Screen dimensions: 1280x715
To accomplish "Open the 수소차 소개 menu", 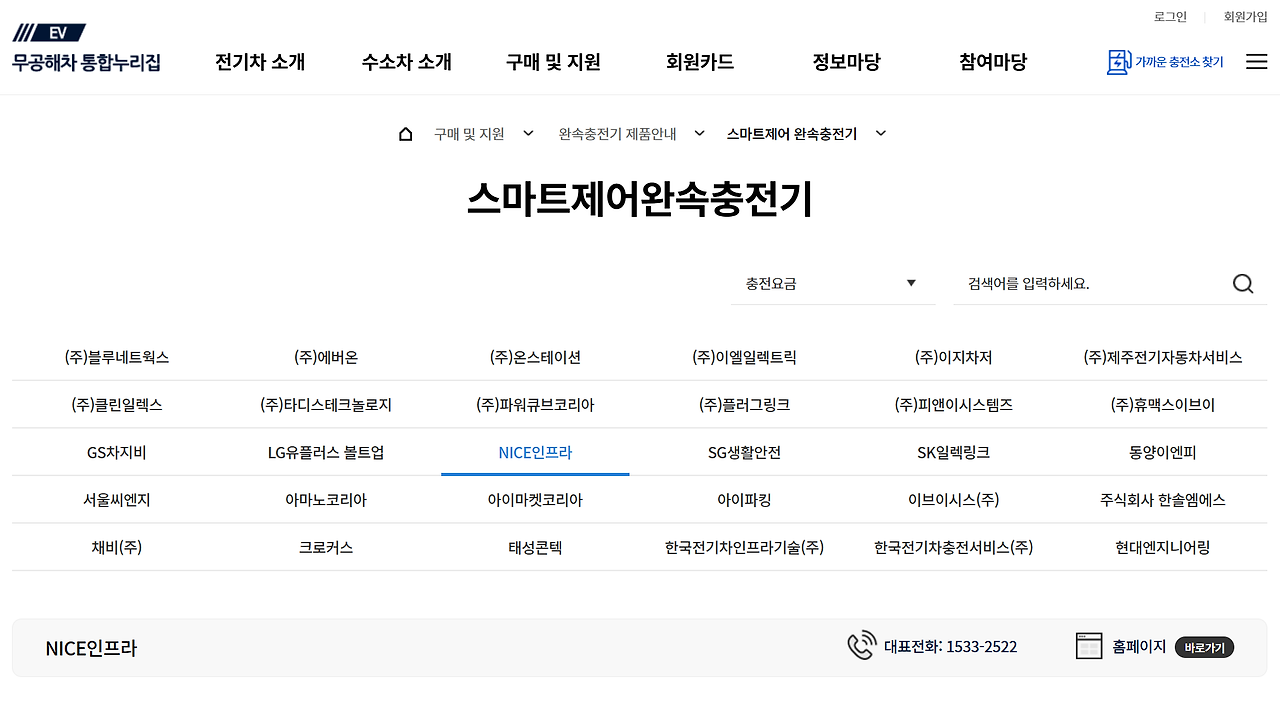I will pyautogui.click(x=407, y=62).
